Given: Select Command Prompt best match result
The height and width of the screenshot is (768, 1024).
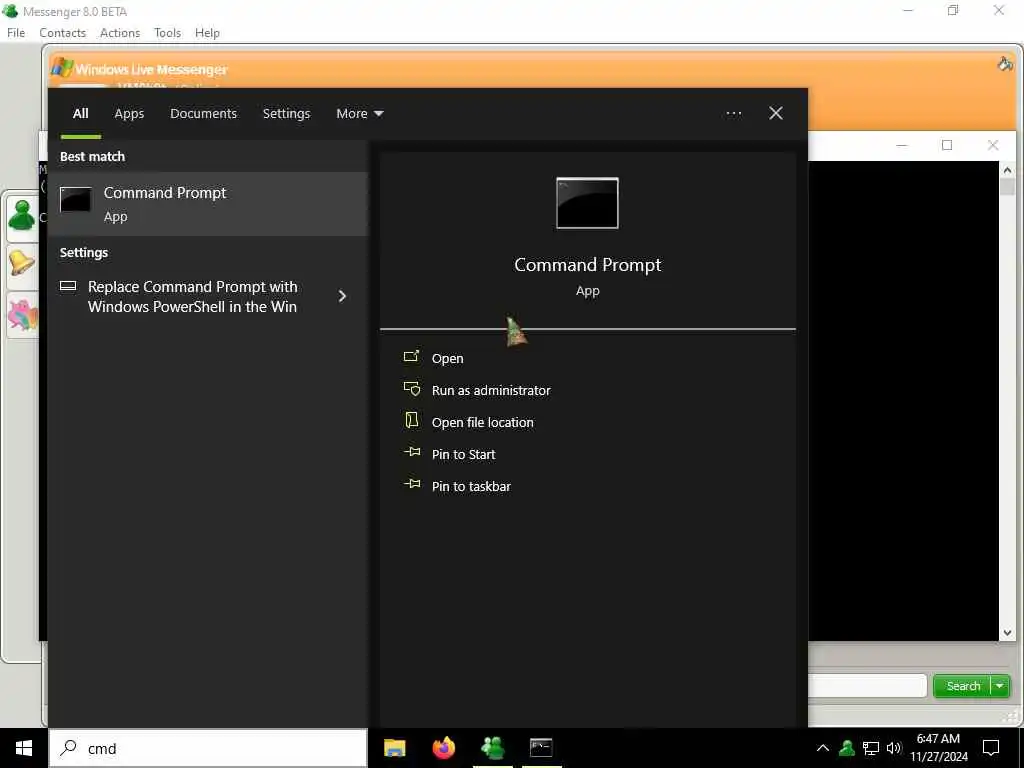Looking at the screenshot, I should (208, 204).
